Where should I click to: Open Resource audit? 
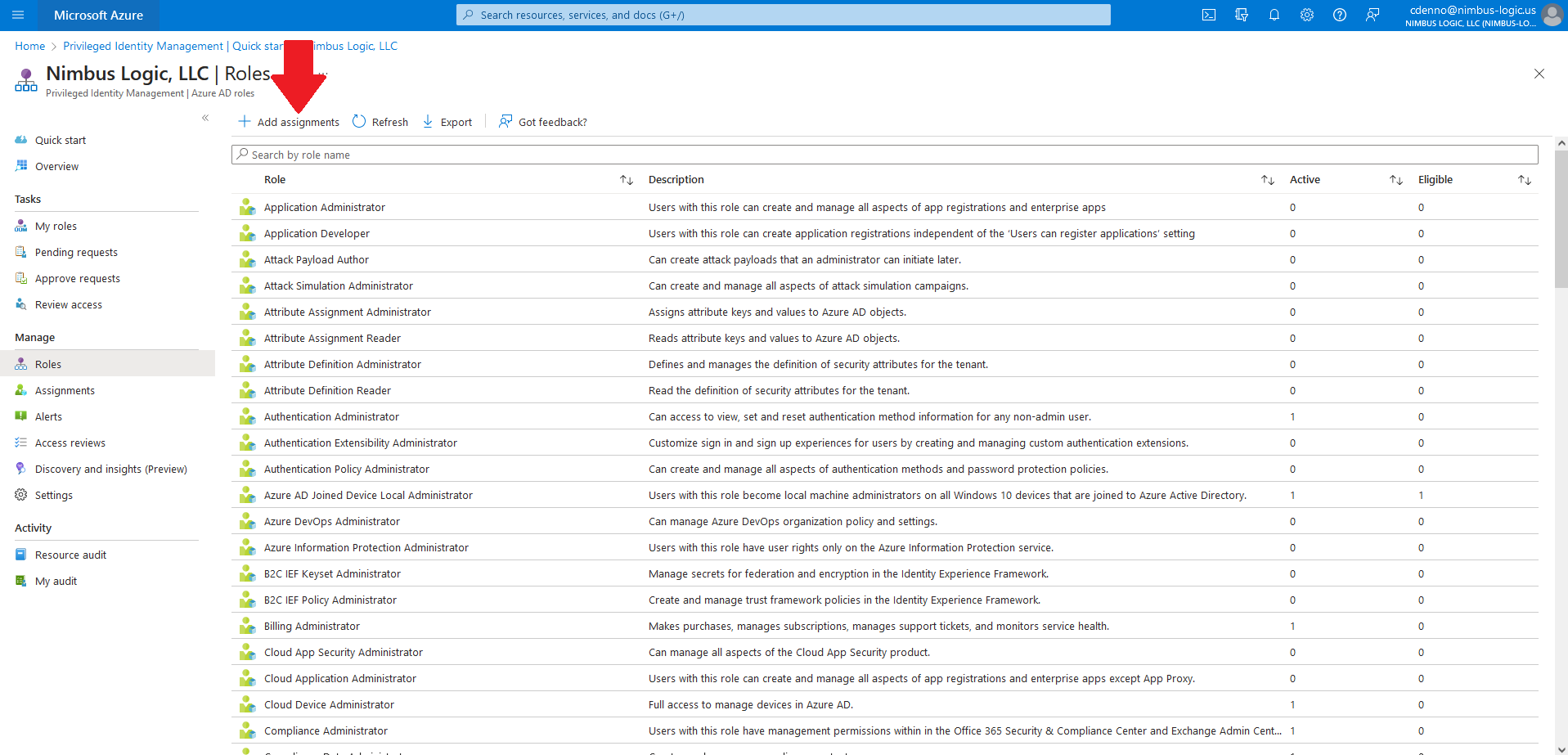click(70, 555)
